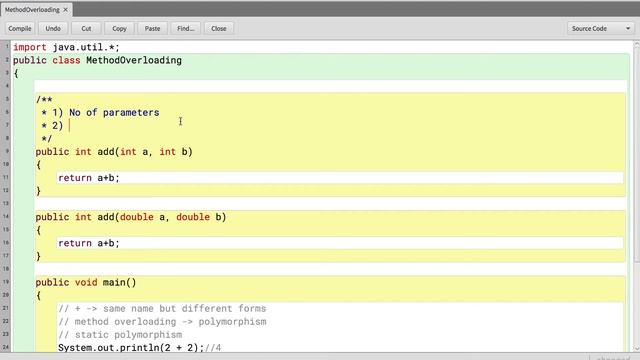The image size is (640, 360).
Task: Click the '// static polymorphism' comment
Action: 120,335
